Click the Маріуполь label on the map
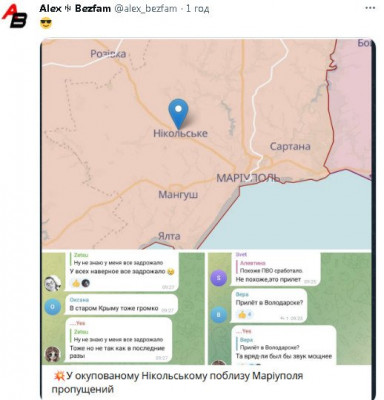 tap(248, 178)
